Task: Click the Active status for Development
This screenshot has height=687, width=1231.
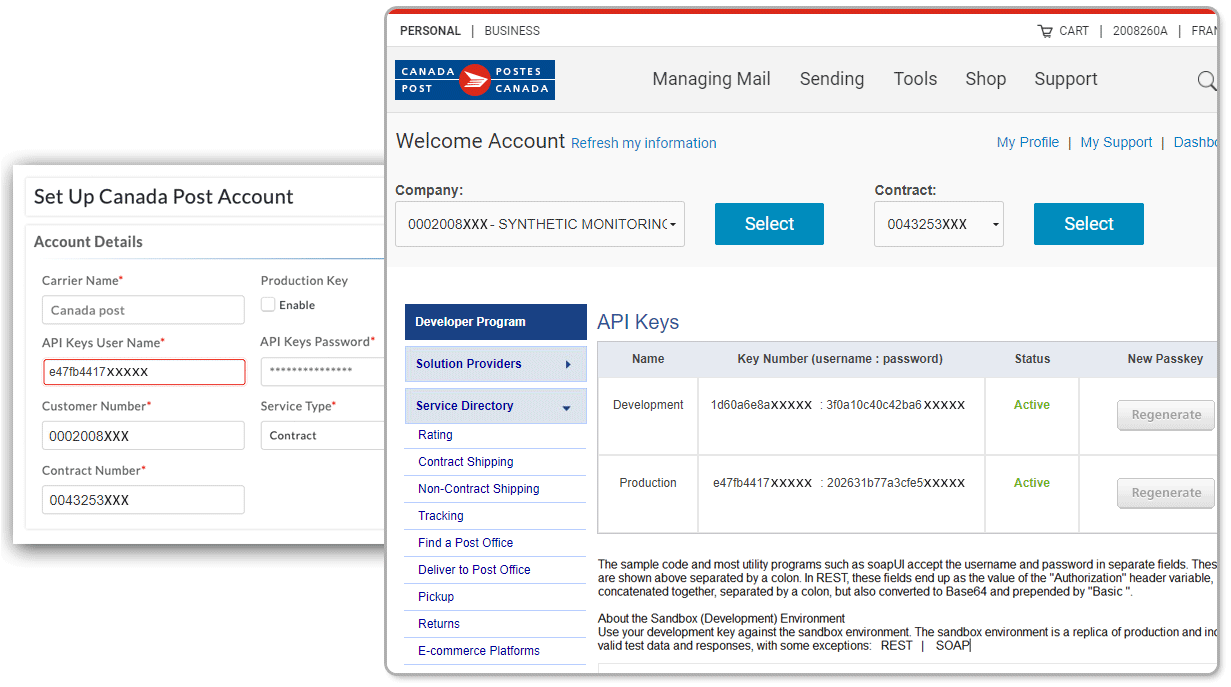Action: point(1032,405)
